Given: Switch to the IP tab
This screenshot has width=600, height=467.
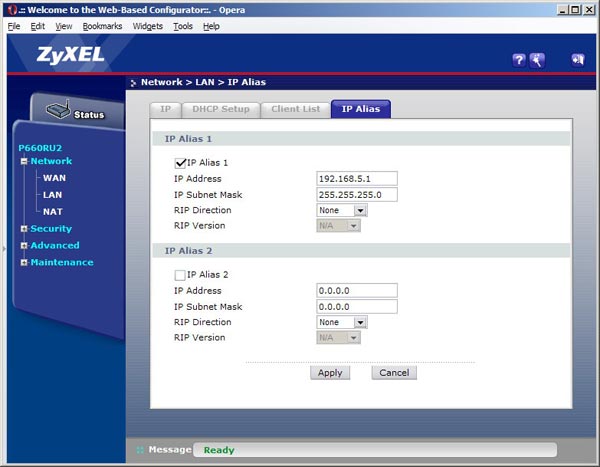Looking at the screenshot, I should click(165, 110).
